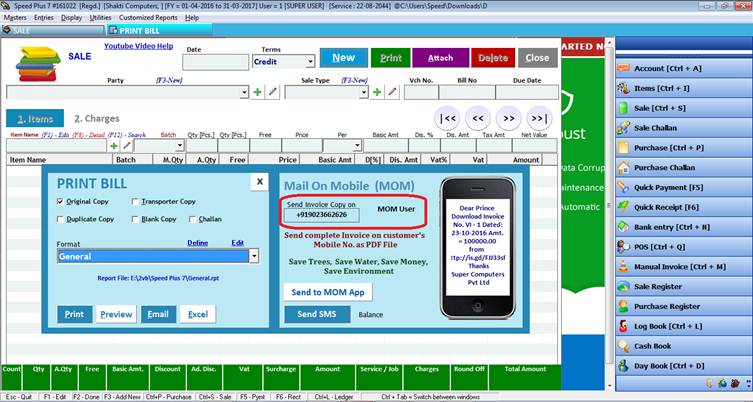753x402 pixels.
Task: Enable the Transporter Copy checkbox
Action: pos(135,202)
